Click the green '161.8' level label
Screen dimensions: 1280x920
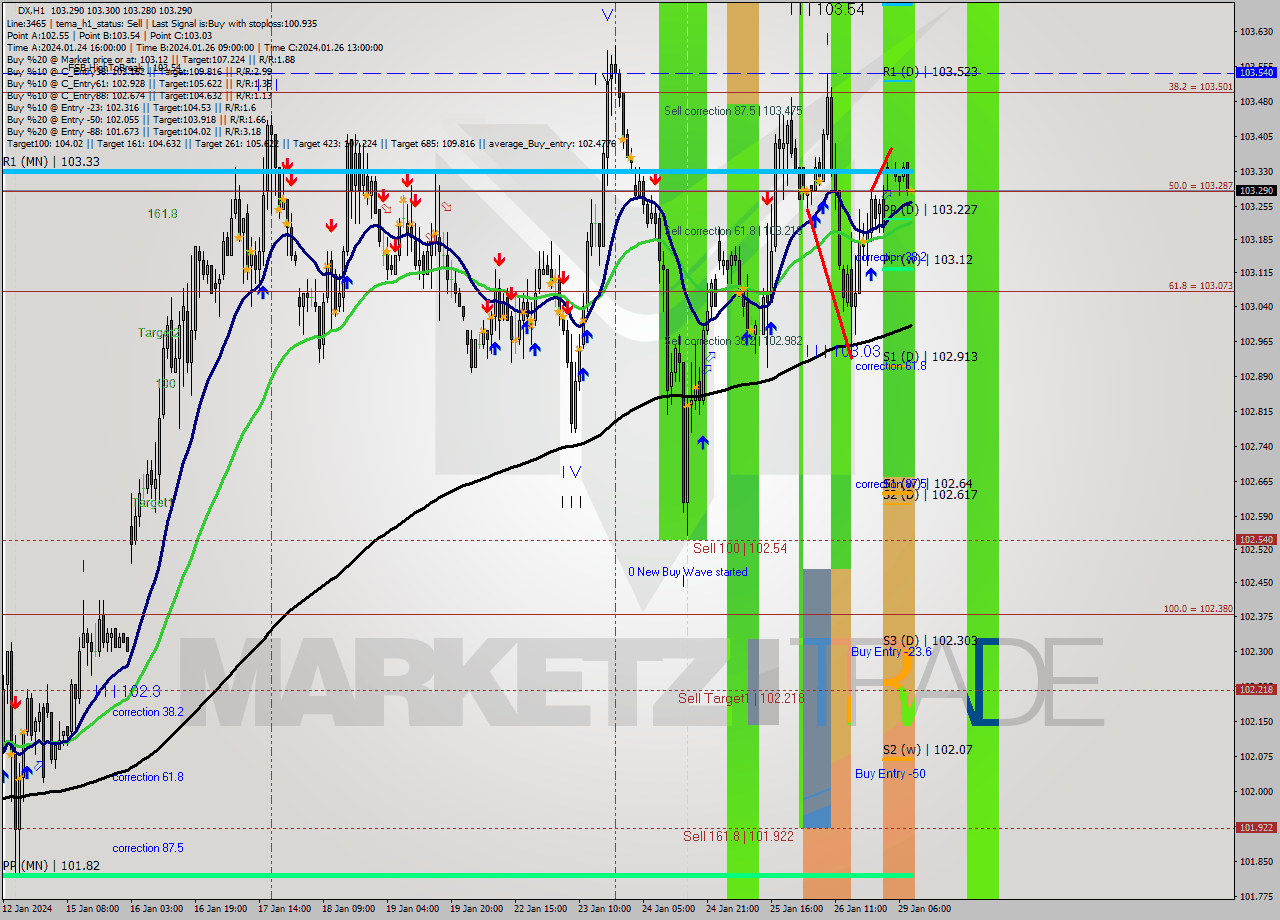pyautogui.click(x=162, y=214)
